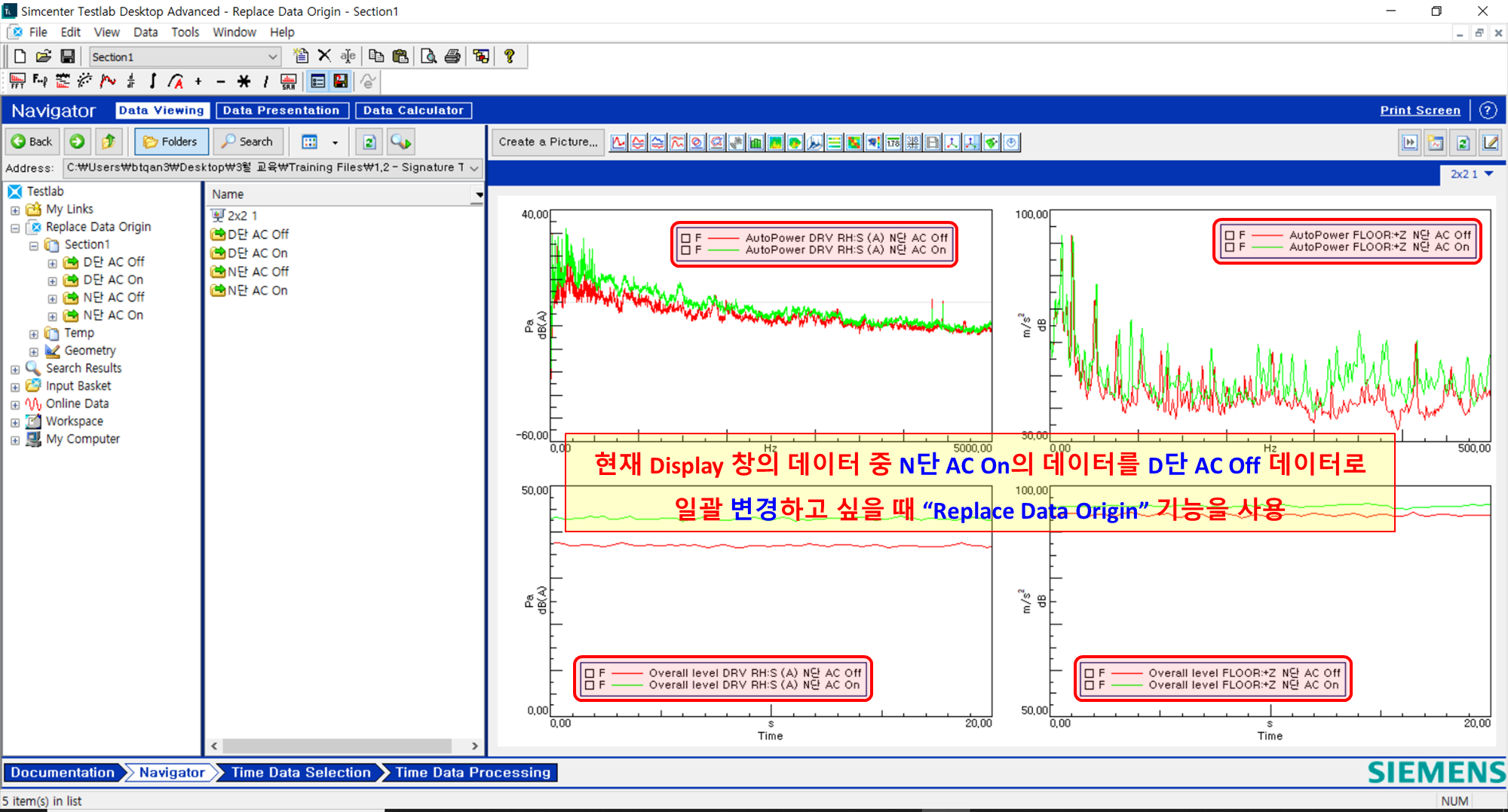Image resolution: width=1508 pixels, height=812 pixels.
Task: Click the save floppy disk icon
Action: (x=68, y=56)
